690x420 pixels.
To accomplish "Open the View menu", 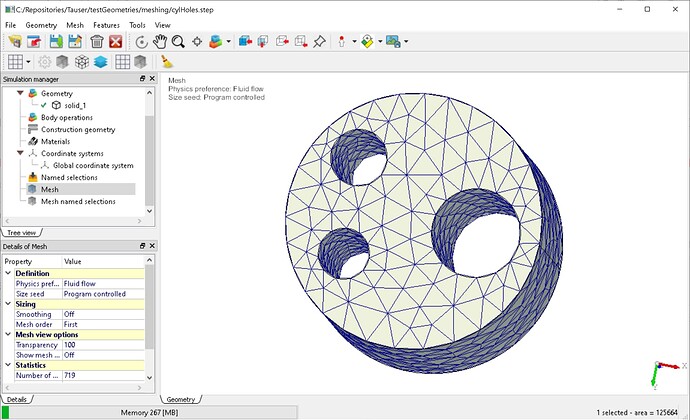I will 162,25.
